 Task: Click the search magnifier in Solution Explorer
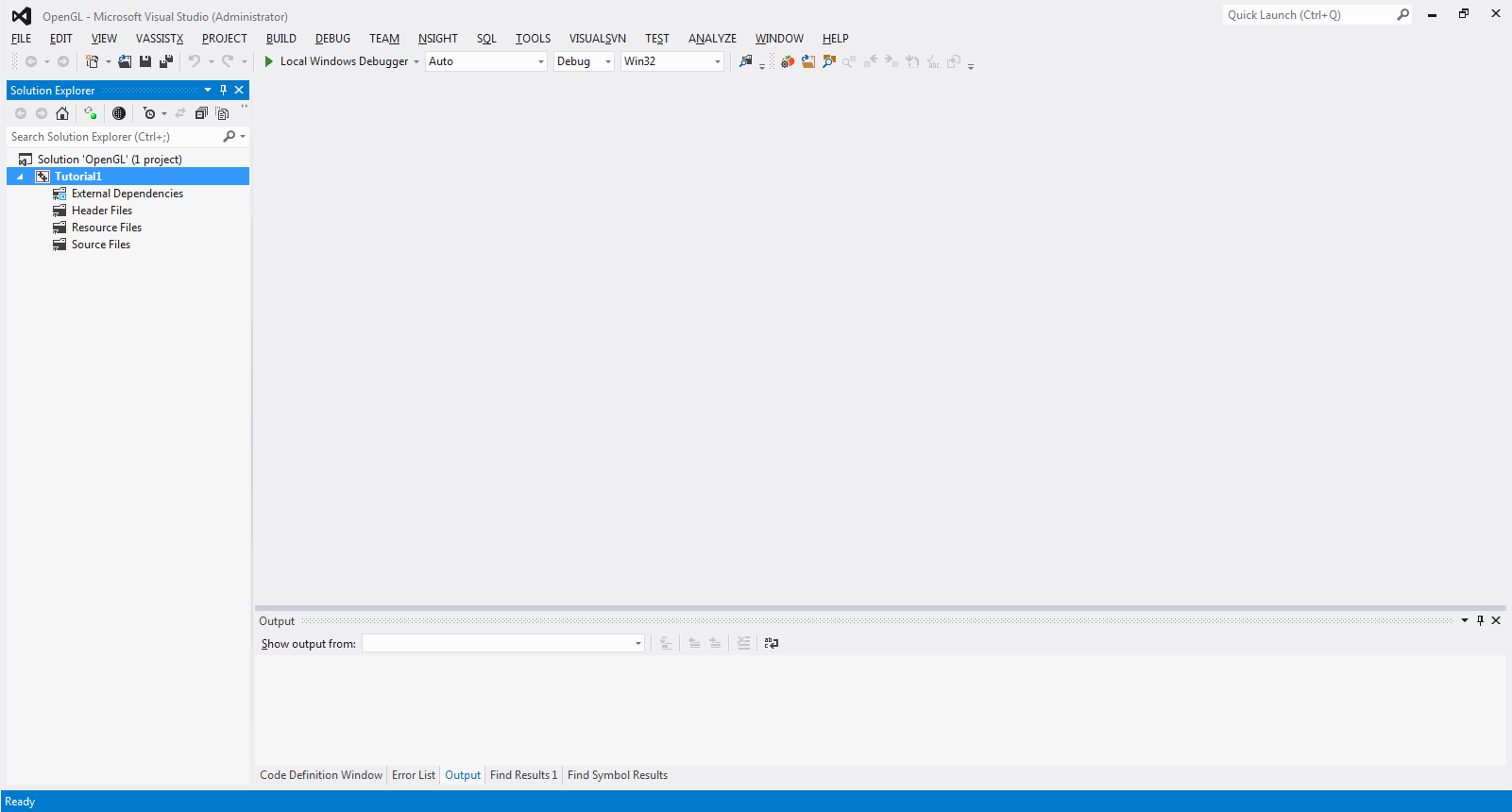pos(229,137)
